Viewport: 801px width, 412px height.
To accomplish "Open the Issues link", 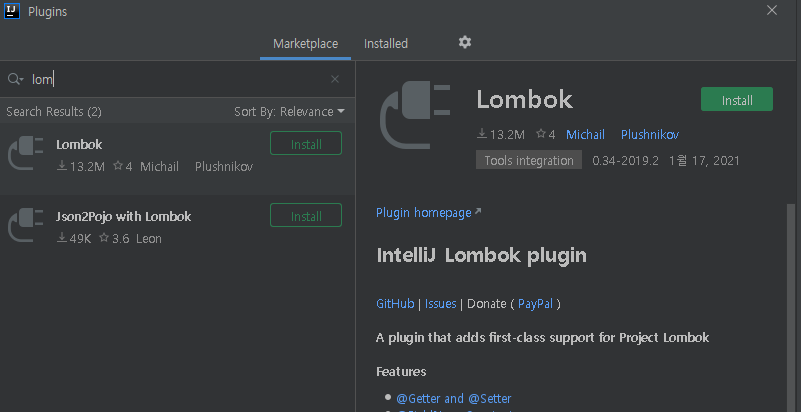I will [x=440, y=303].
